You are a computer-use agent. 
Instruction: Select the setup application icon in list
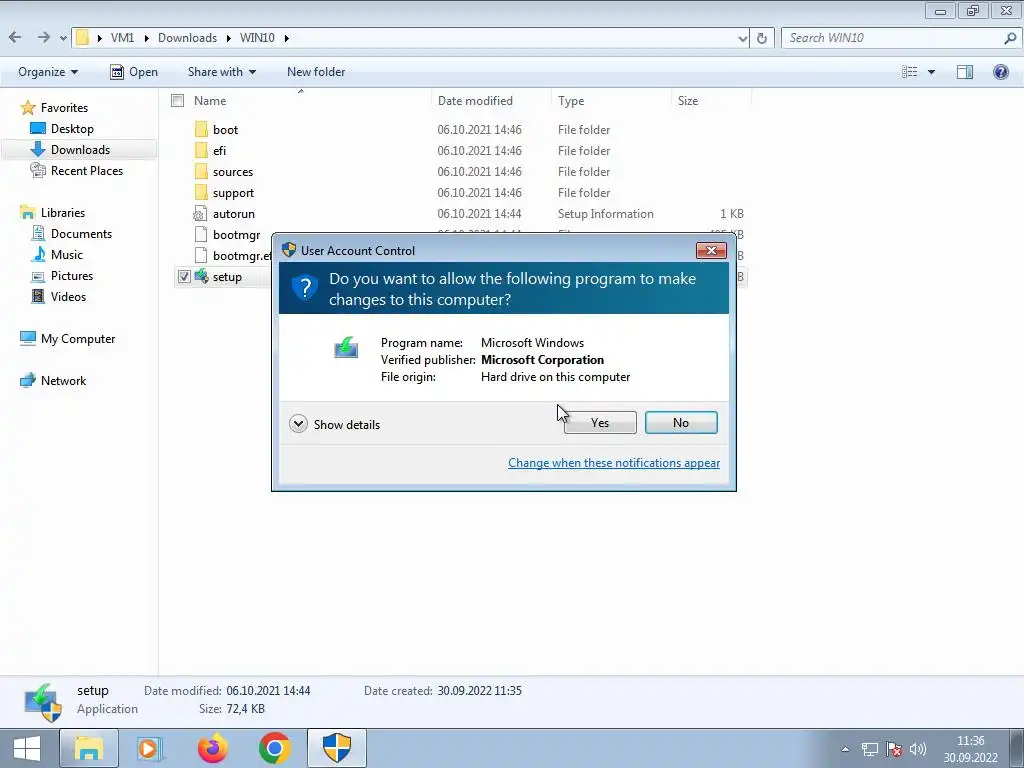pyautogui.click(x=202, y=276)
